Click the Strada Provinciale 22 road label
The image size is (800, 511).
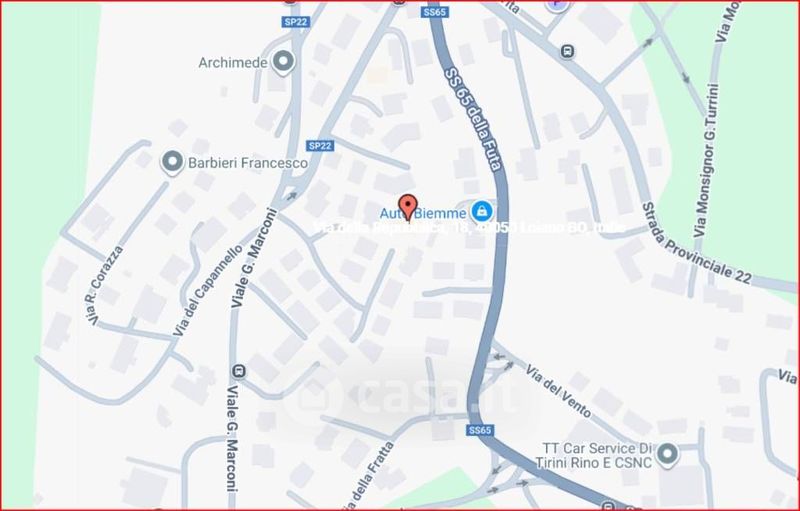pyautogui.click(x=696, y=243)
